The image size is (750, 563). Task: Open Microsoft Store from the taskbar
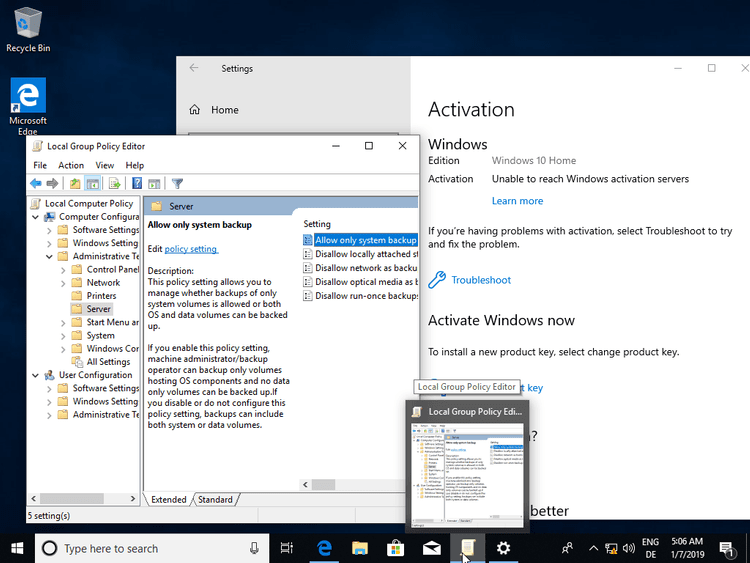(x=395, y=548)
